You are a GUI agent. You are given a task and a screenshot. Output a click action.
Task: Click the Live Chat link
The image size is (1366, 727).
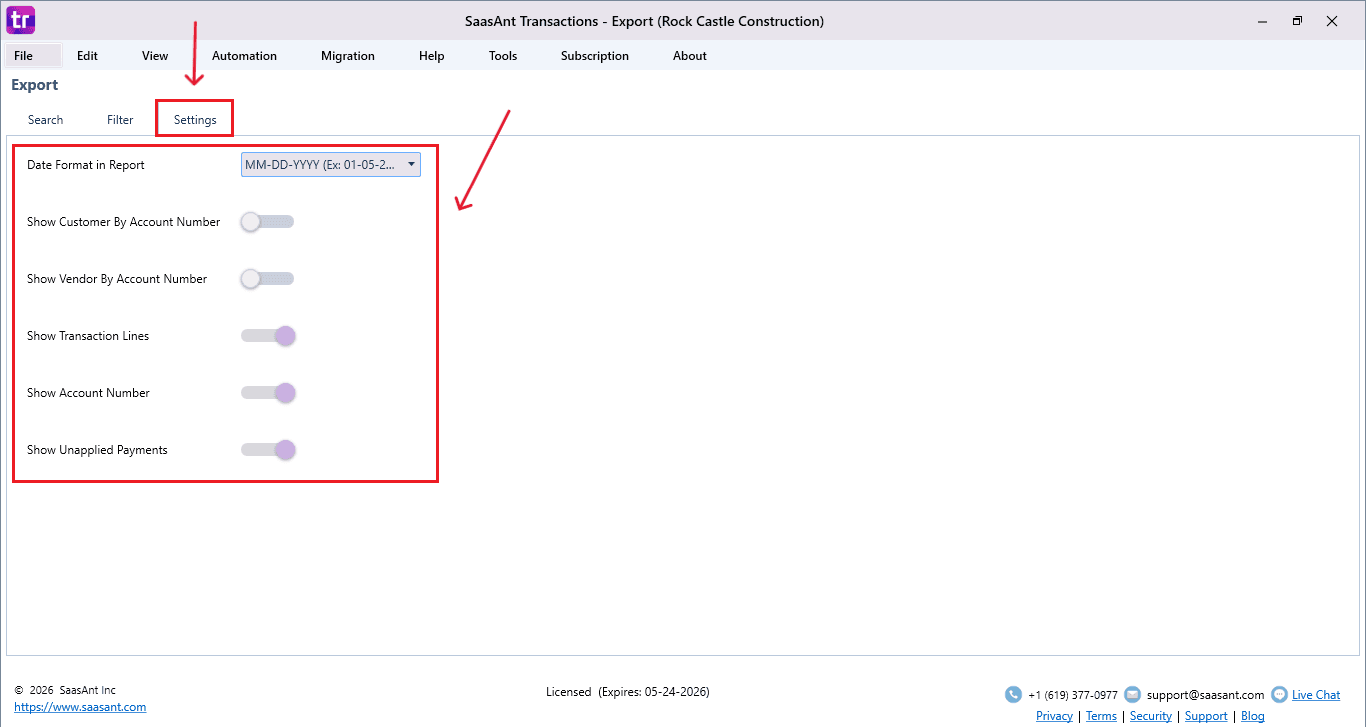1316,695
